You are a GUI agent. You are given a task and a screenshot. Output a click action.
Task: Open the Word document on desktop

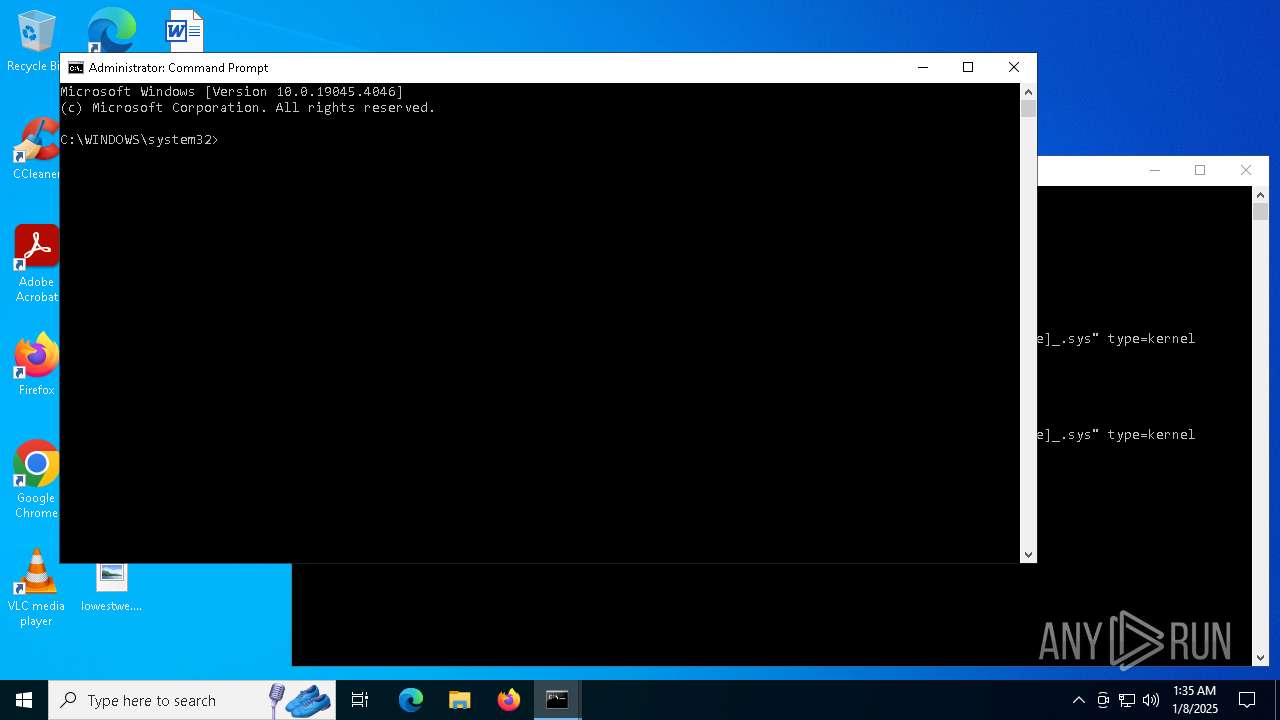[x=184, y=30]
